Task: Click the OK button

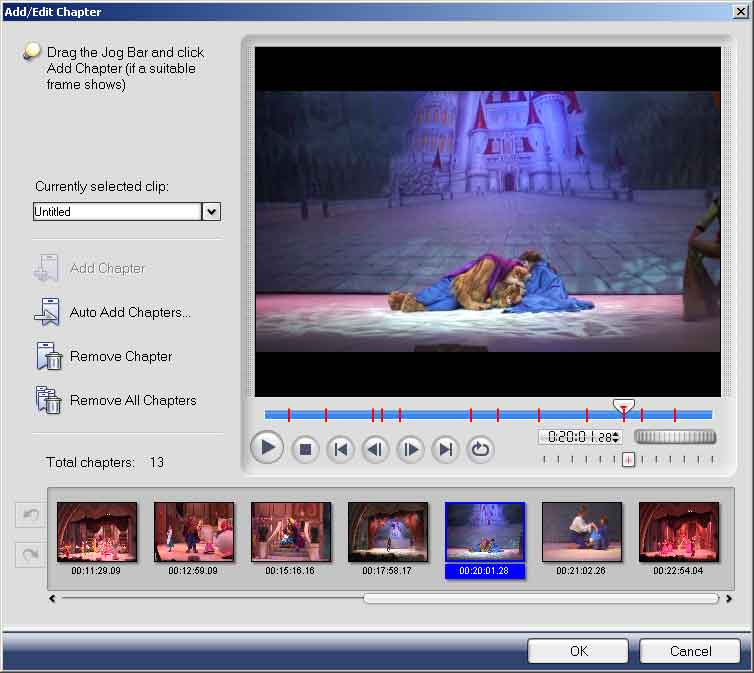Action: click(578, 651)
